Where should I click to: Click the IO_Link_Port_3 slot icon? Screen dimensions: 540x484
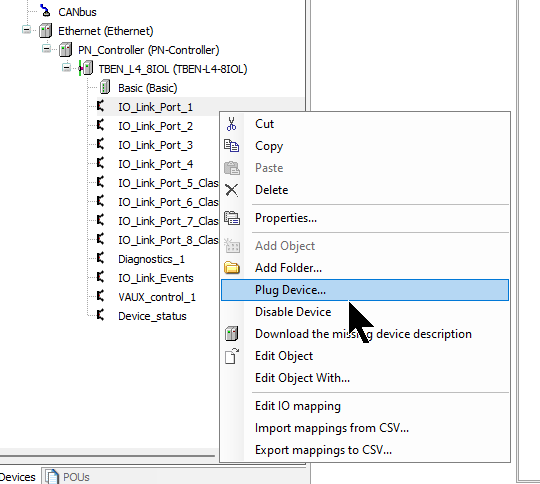click(100, 144)
